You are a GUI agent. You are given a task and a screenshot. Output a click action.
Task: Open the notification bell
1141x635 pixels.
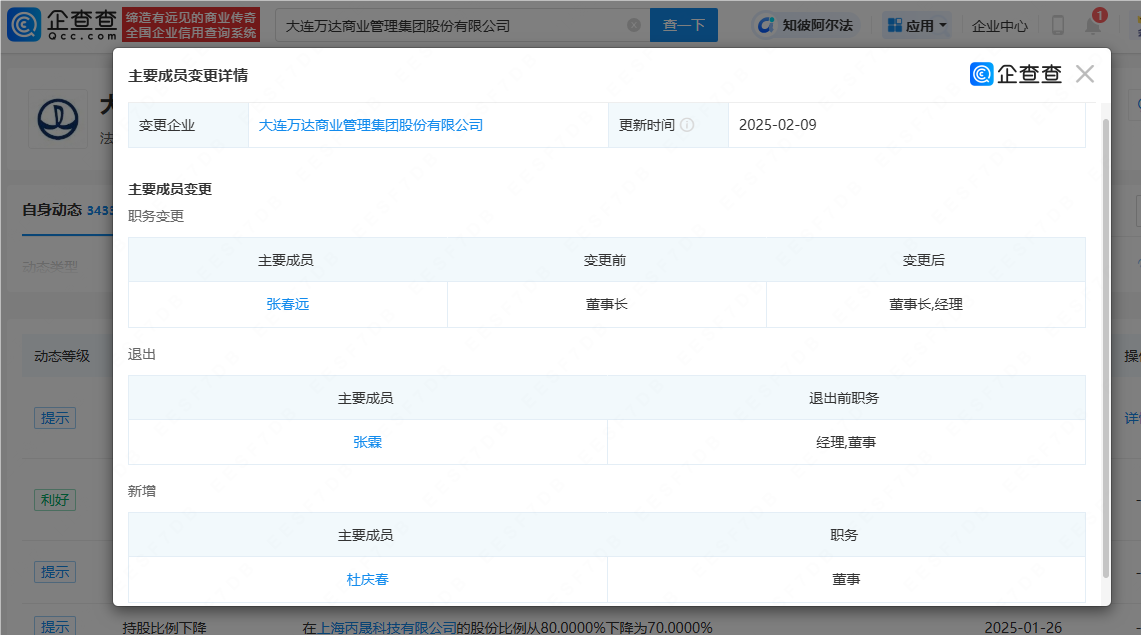coord(1093,25)
